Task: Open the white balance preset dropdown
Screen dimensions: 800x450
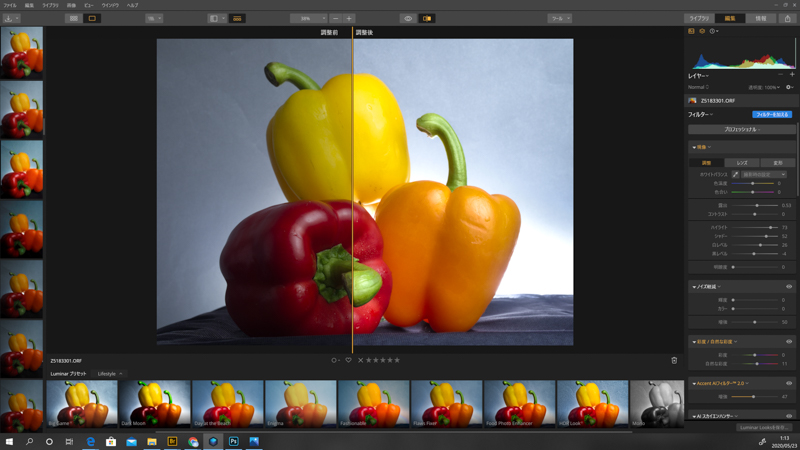Action: click(764, 174)
